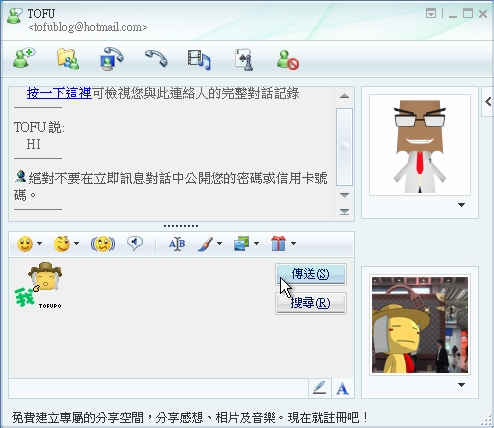Start a voice call with phone icon
Image resolution: width=494 pixels, height=428 pixels.
pos(156,58)
